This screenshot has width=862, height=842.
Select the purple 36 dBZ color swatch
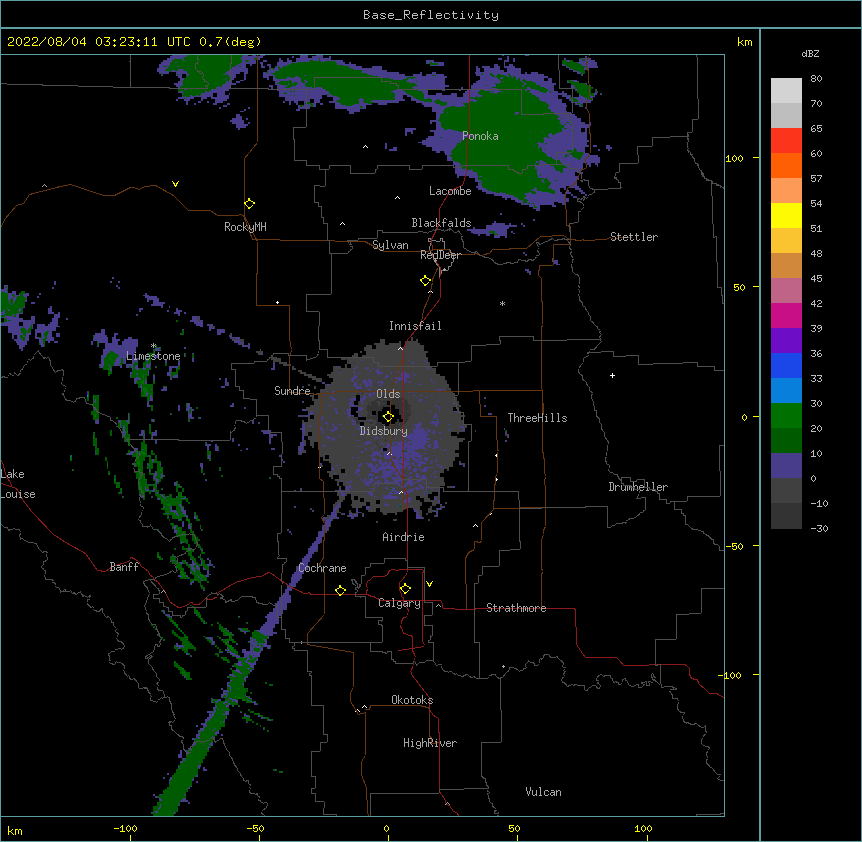[786, 341]
